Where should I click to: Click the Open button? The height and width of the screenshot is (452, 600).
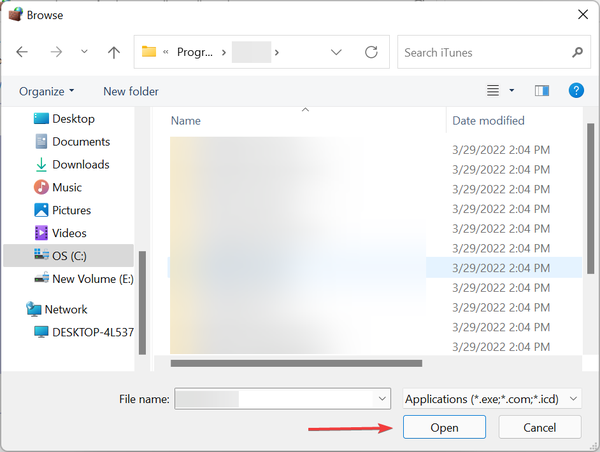point(444,428)
